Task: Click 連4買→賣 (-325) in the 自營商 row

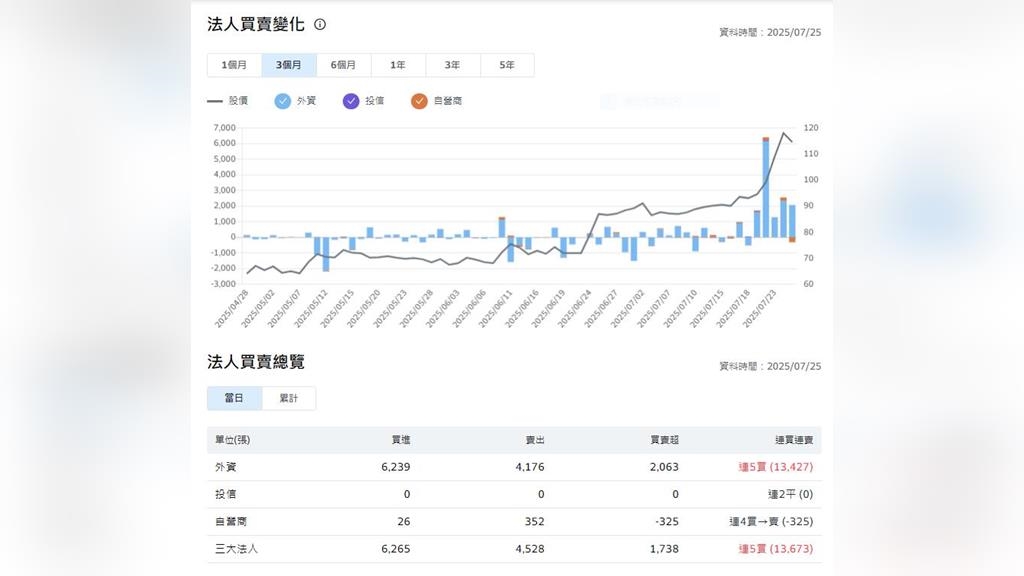Action: pos(770,522)
